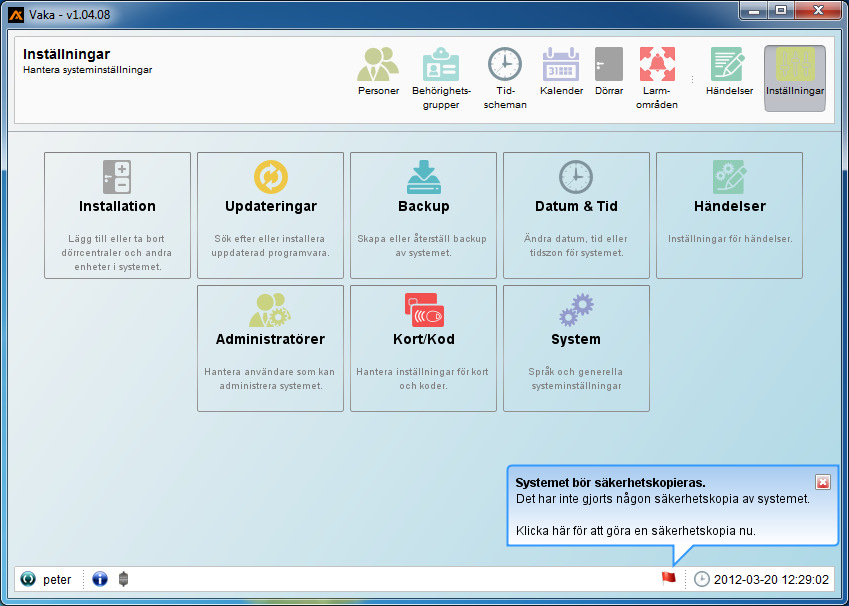The width and height of the screenshot is (849, 606).
Task: Open the Datum & Tid tile
Action: click(576, 215)
